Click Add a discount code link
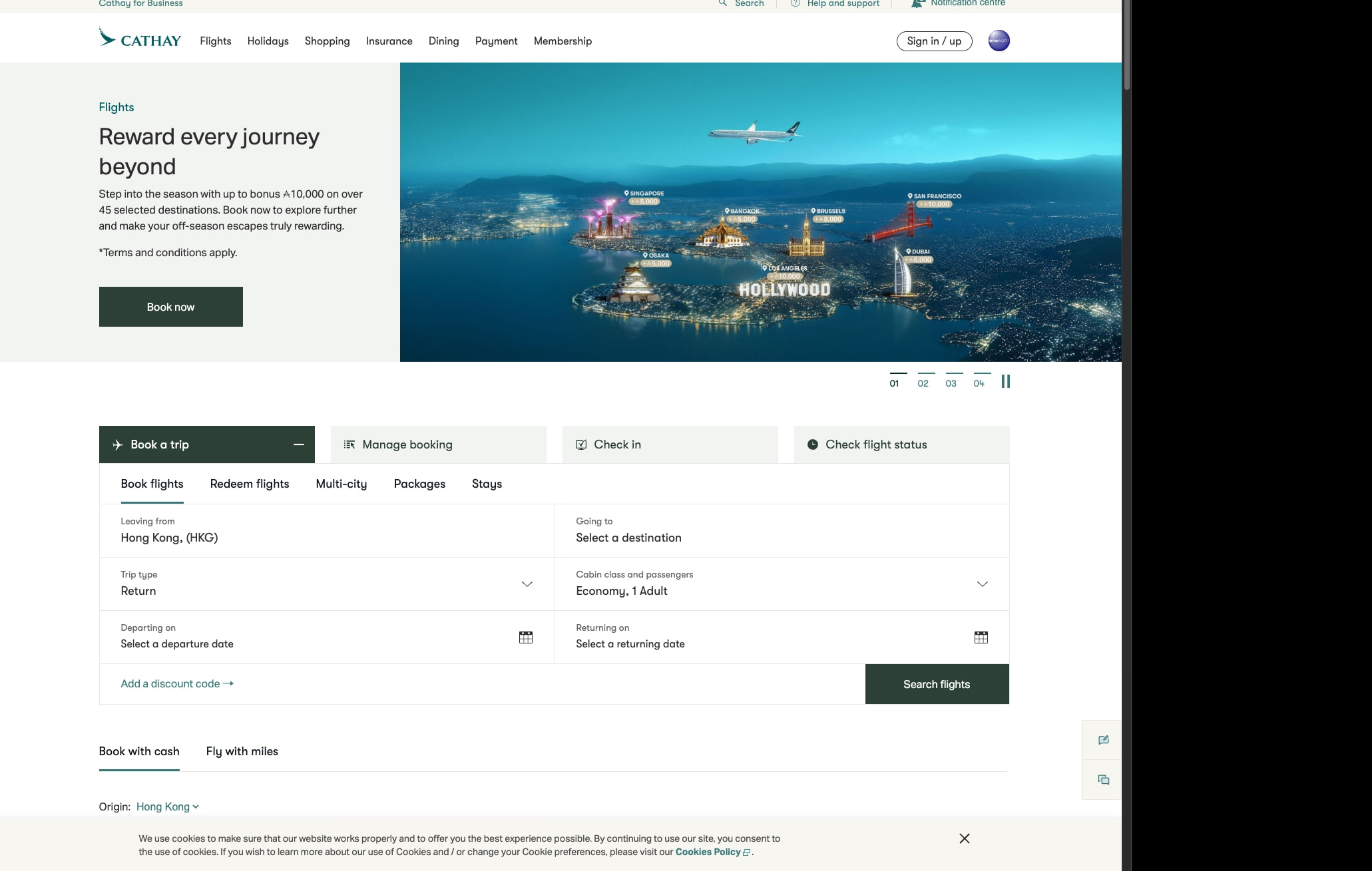Image resolution: width=1372 pixels, height=871 pixels. coord(176,683)
